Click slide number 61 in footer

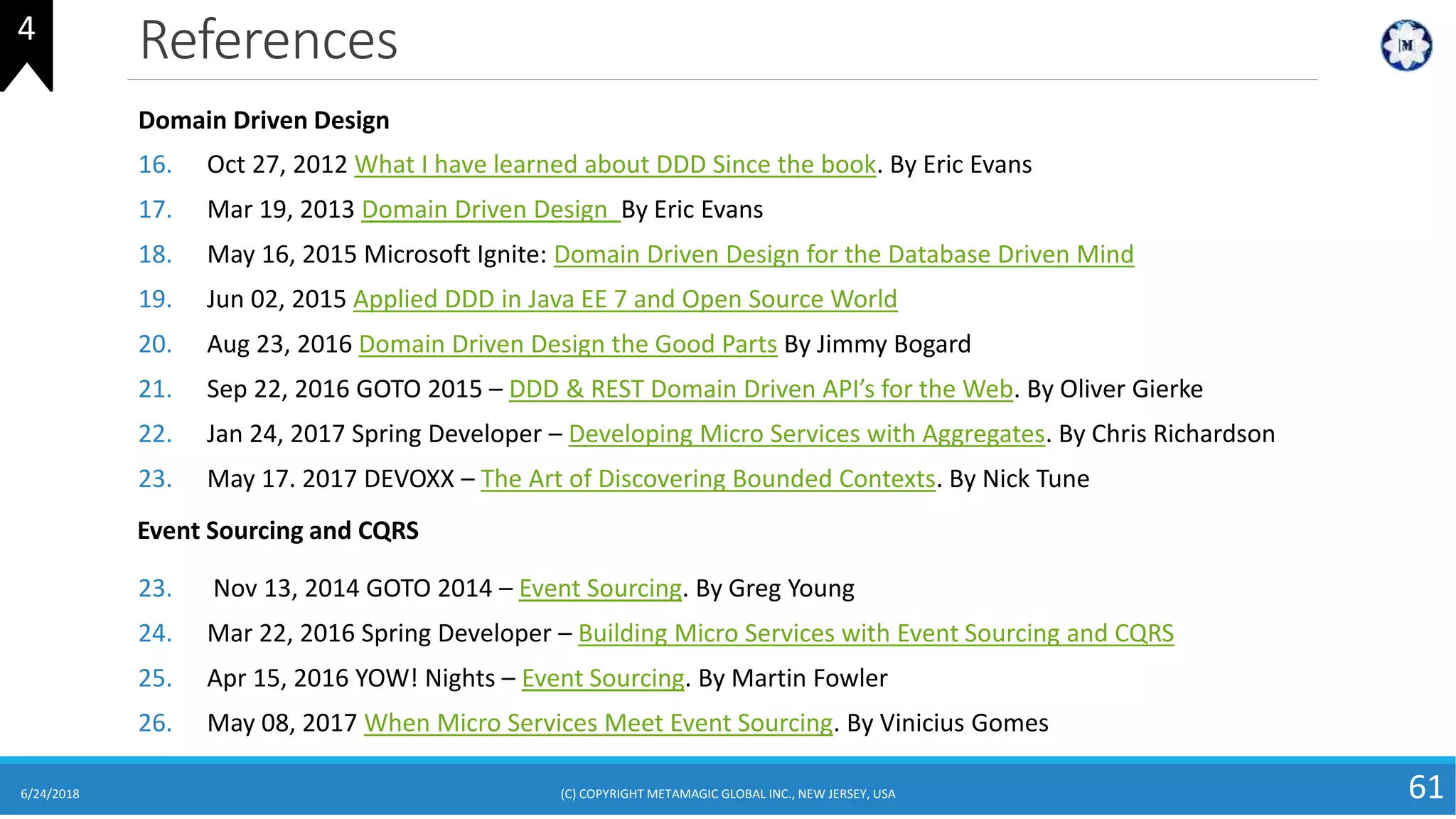coord(1425,787)
